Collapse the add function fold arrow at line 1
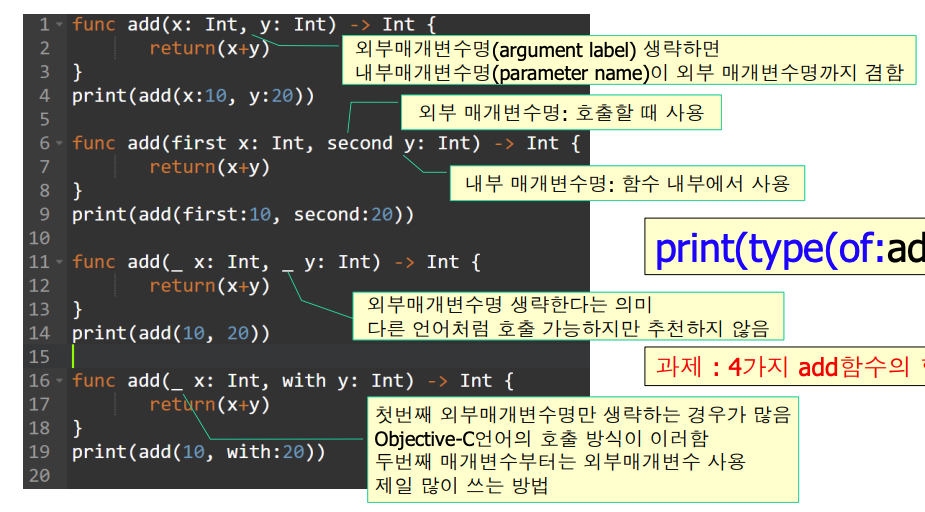 click(x=59, y=24)
